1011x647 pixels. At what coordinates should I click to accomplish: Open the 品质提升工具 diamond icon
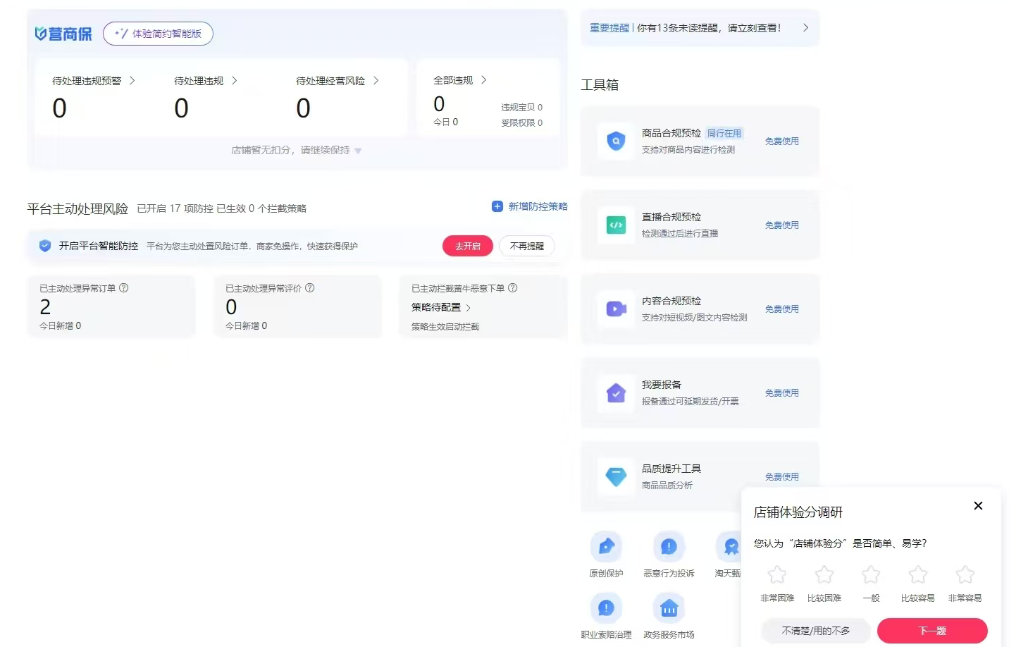click(616, 477)
